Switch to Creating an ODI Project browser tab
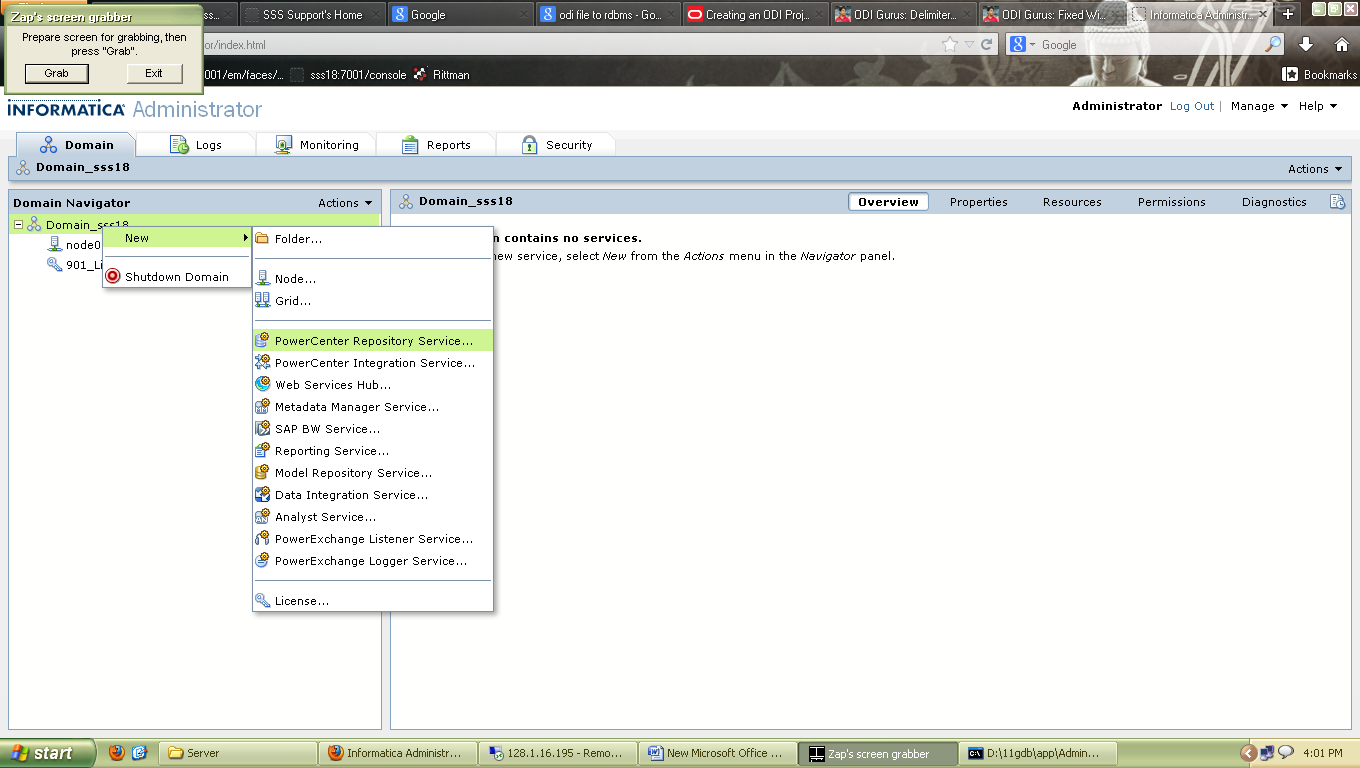The image size is (1360, 768). [757, 15]
